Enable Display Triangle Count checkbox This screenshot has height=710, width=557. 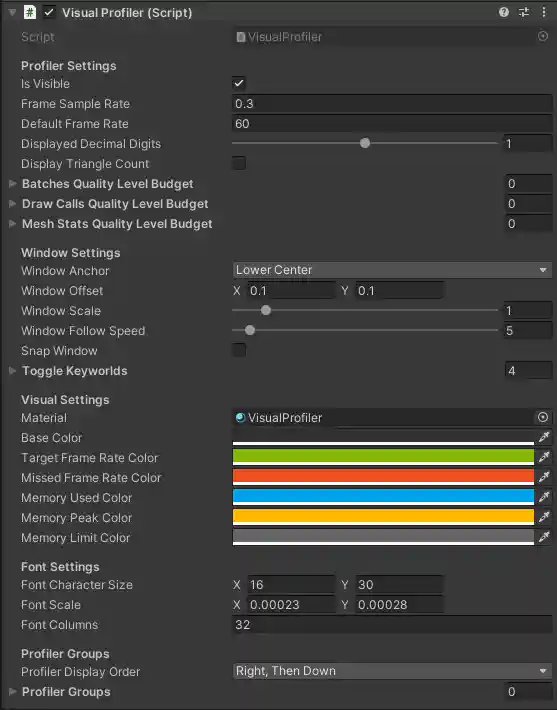pos(239,163)
